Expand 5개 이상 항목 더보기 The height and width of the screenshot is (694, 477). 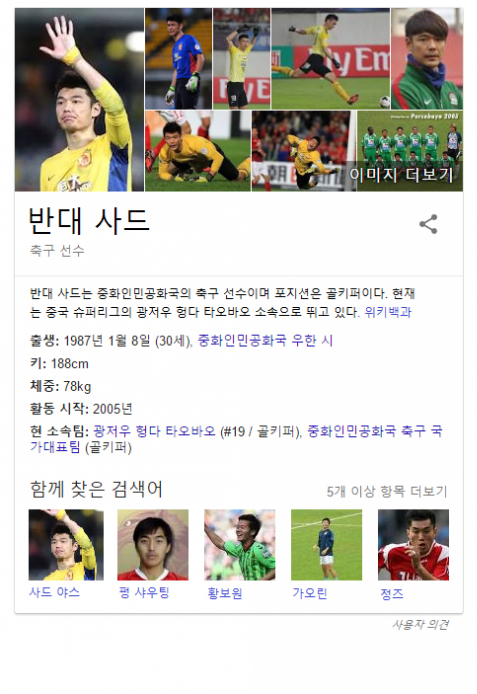coord(387,491)
